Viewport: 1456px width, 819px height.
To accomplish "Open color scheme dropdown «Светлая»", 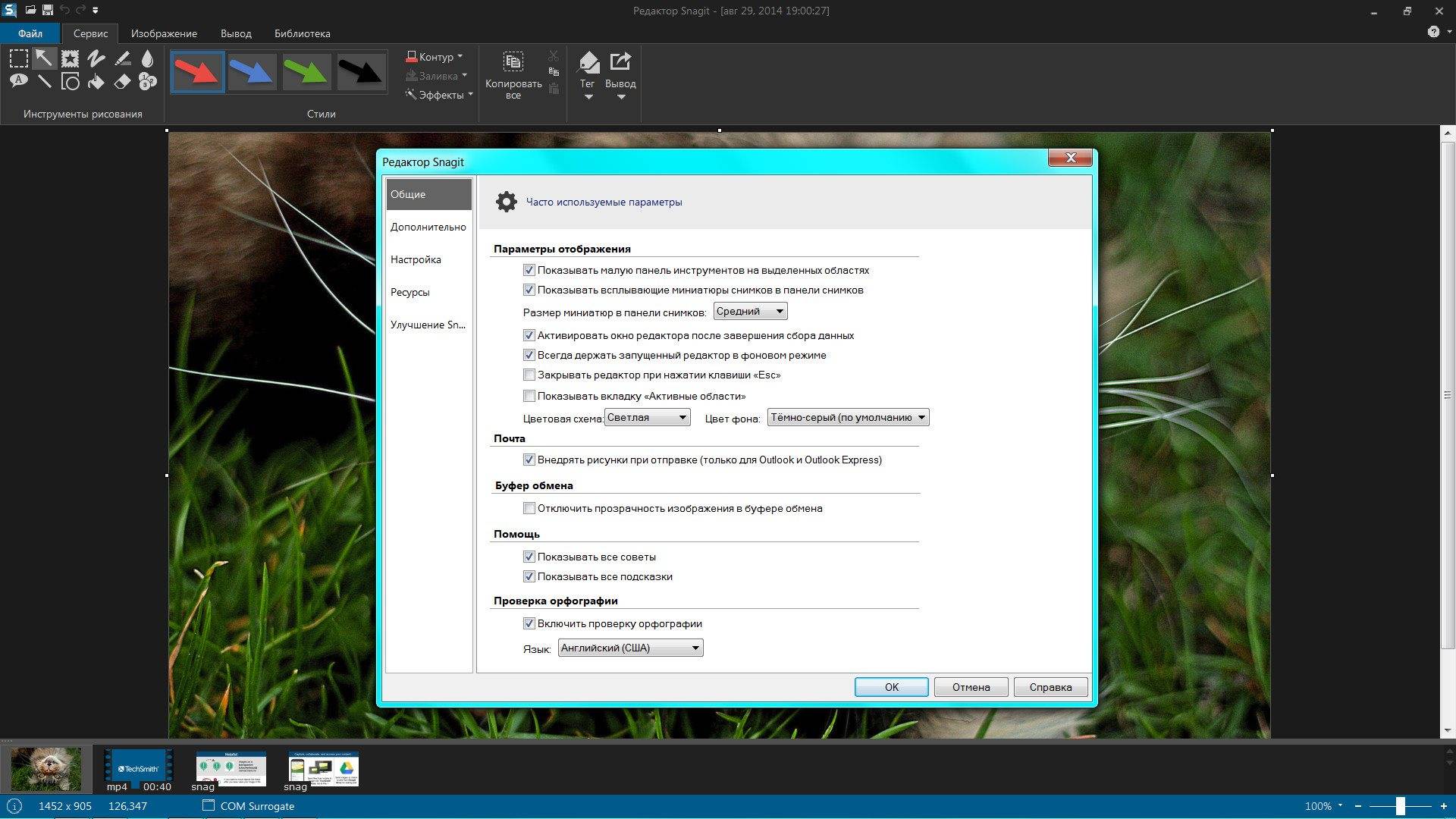I will (647, 417).
